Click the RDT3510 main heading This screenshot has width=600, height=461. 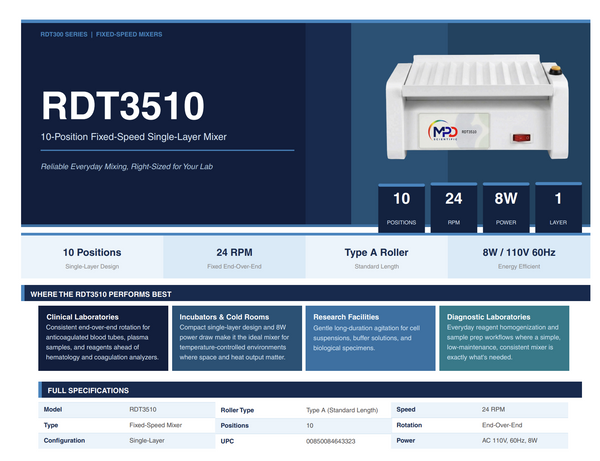tap(123, 106)
